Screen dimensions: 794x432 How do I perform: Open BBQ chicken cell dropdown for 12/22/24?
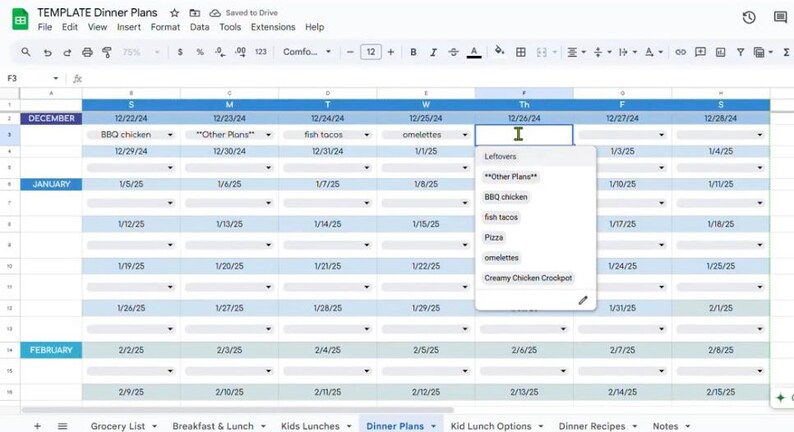pyautogui.click(x=170, y=135)
